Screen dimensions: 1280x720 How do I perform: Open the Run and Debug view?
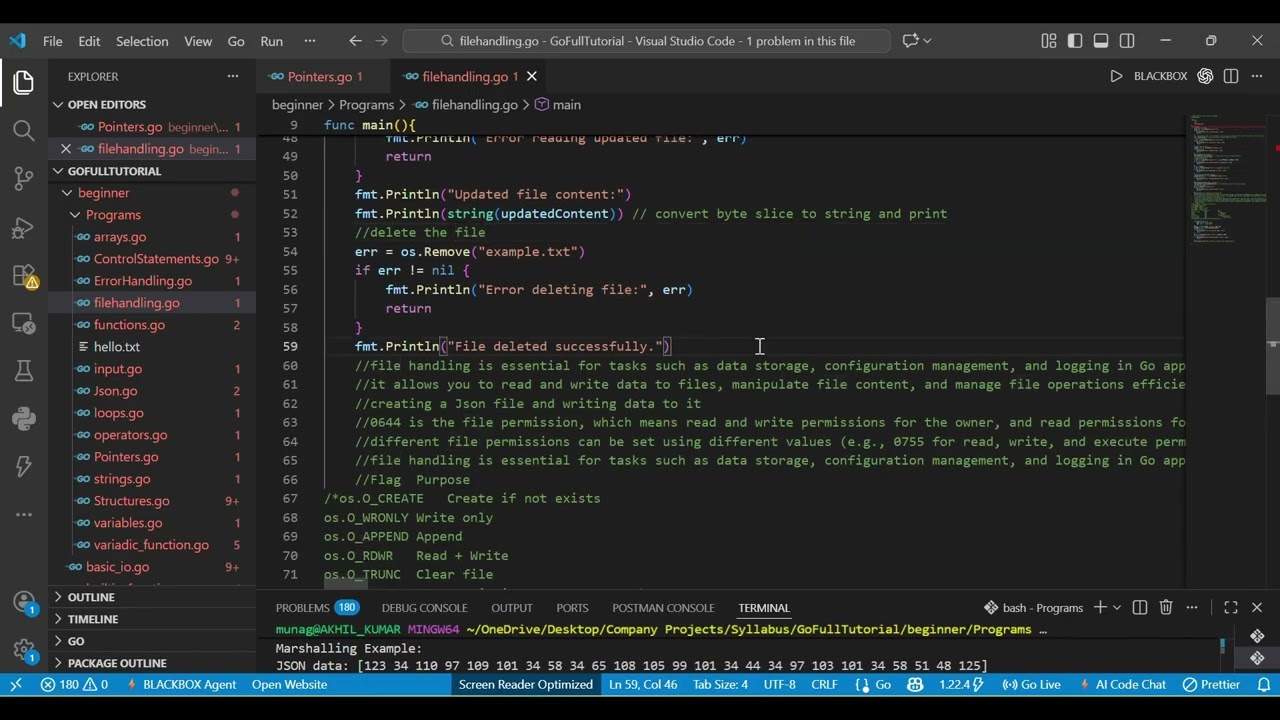pos(24,227)
